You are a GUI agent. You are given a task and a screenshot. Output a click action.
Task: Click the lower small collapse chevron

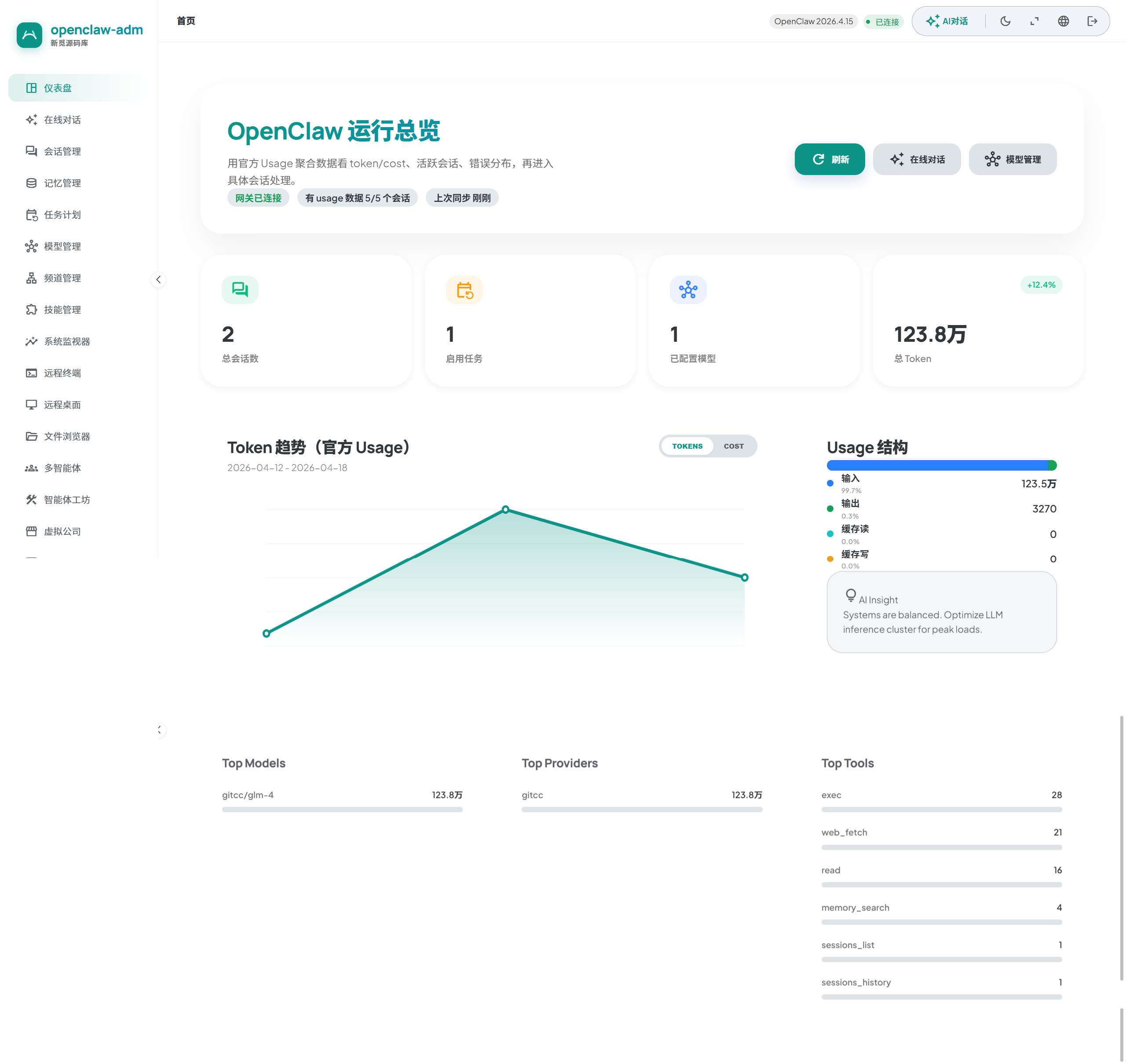(x=159, y=729)
